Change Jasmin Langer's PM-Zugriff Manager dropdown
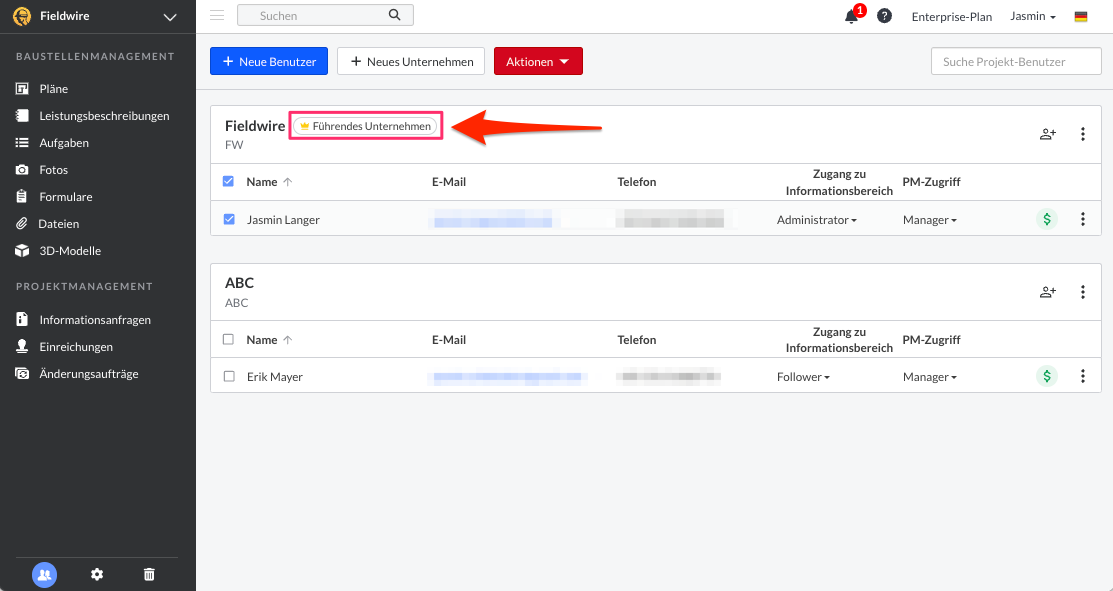The image size is (1113, 591). coord(930,220)
